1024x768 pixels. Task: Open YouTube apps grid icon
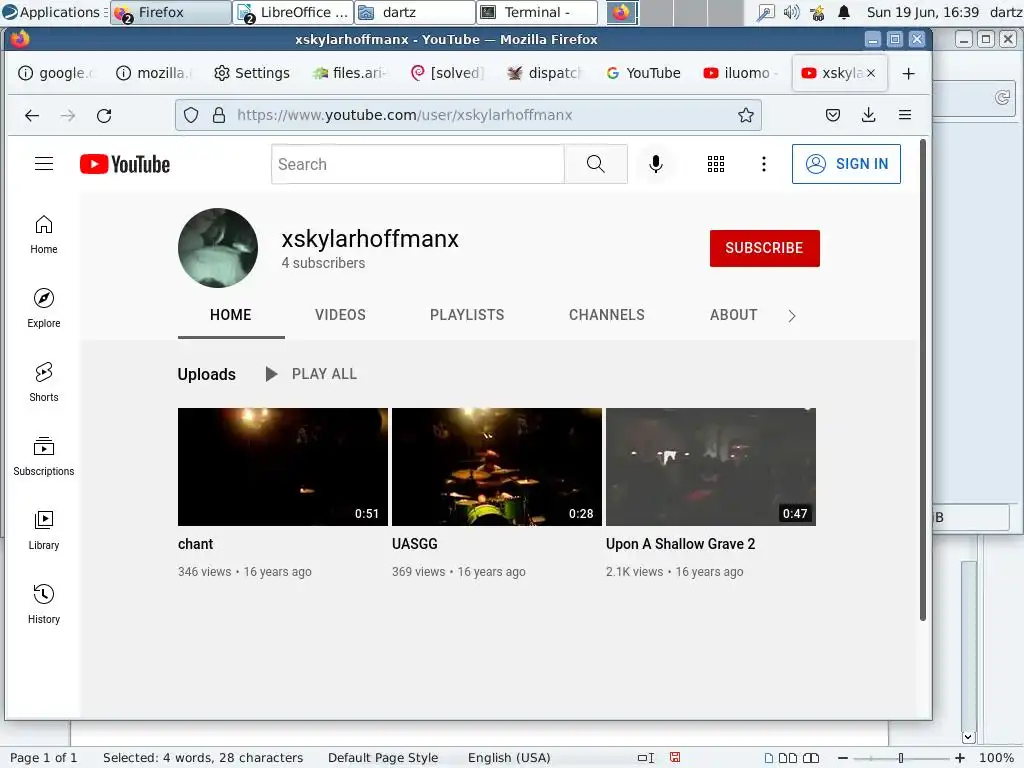coord(716,164)
